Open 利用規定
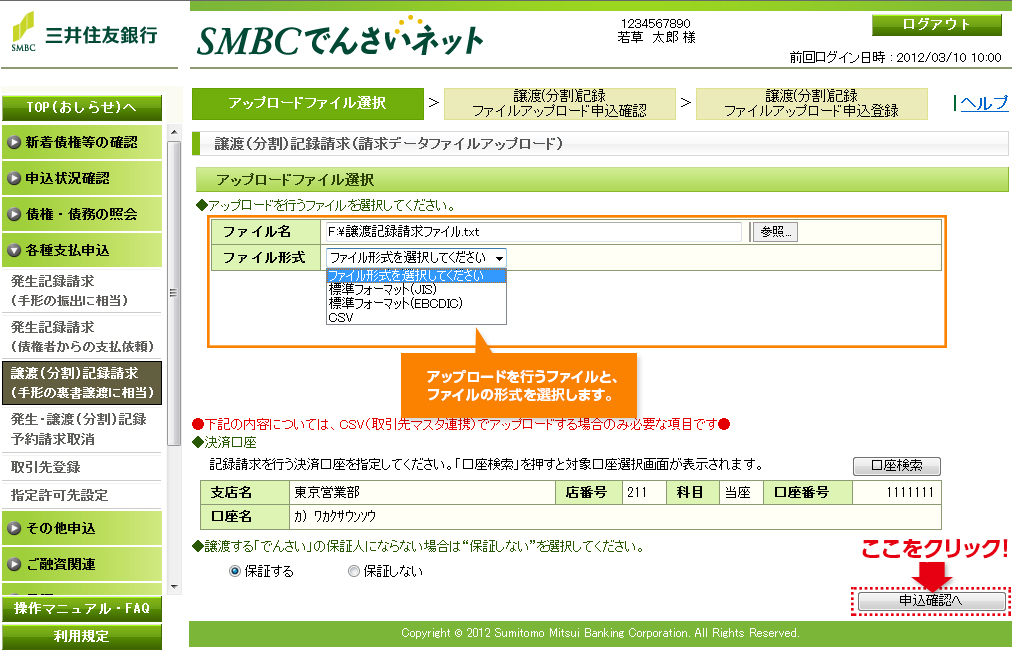Screen dimensions: 1012x650 (82, 636)
